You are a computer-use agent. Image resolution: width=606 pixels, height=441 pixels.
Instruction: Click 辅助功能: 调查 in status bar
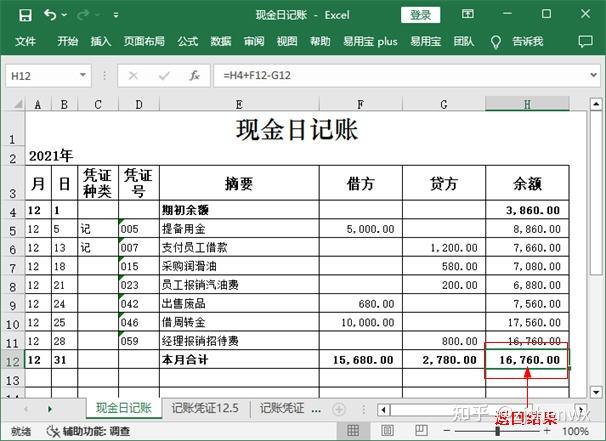pyautogui.click(x=89, y=432)
